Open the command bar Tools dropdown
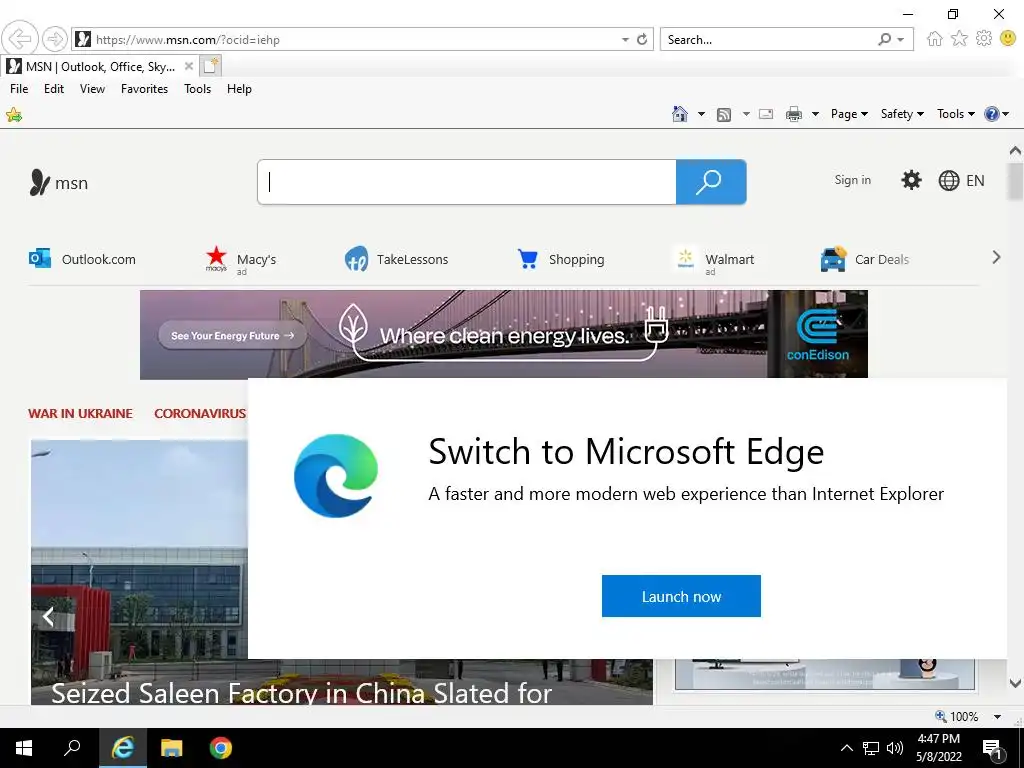 tap(955, 114)
